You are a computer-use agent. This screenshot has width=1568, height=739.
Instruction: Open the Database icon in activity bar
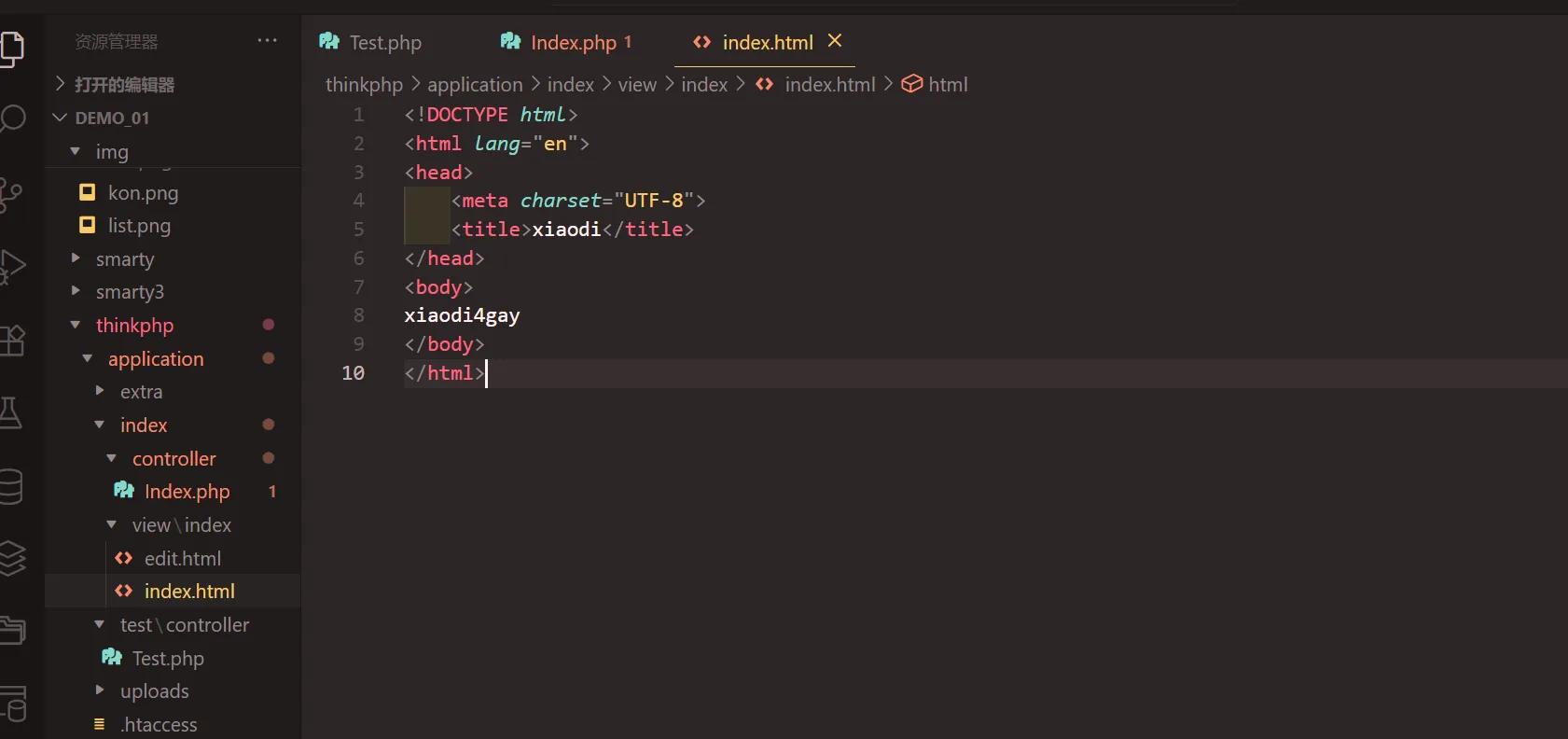point(11,486)
